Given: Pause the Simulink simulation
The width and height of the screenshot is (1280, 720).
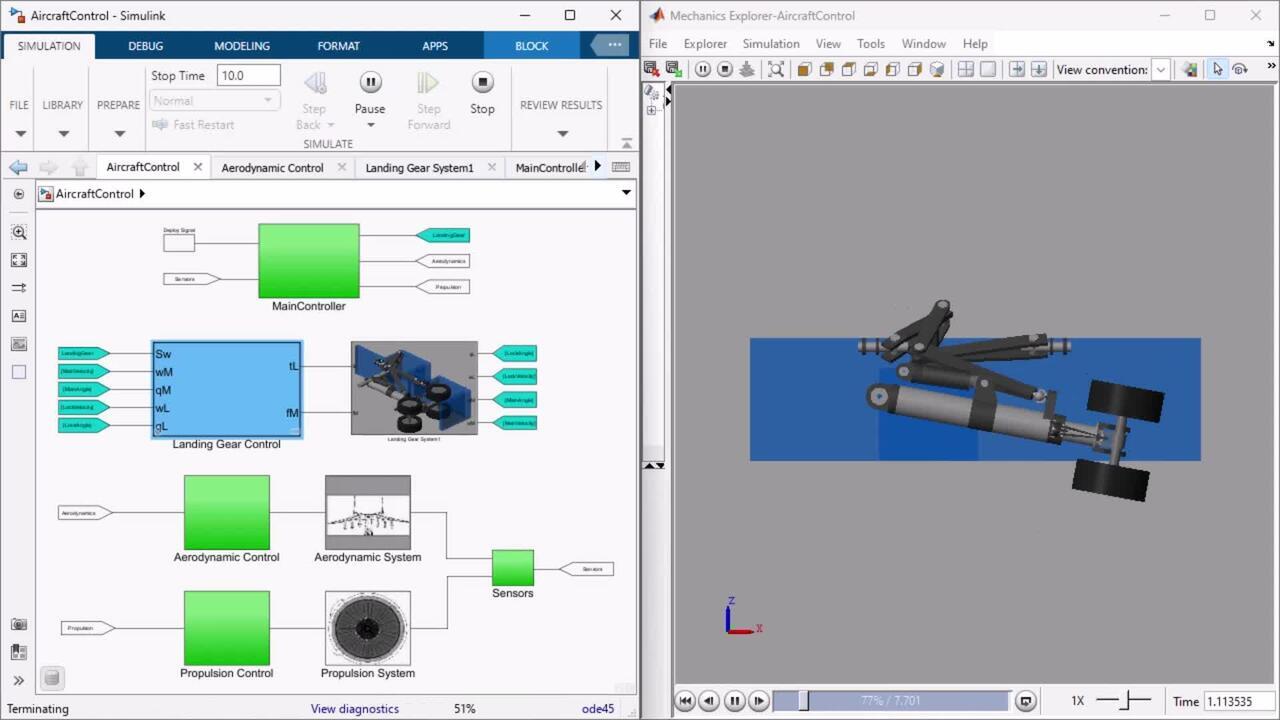Looking at the screenshot, I should coord(370,83).
